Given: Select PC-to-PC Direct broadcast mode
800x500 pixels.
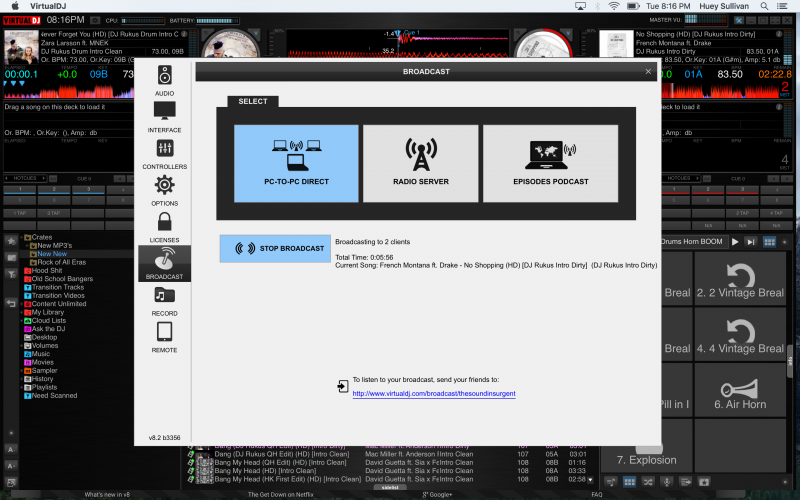Looking at the screenshot, I should point(296,163).
